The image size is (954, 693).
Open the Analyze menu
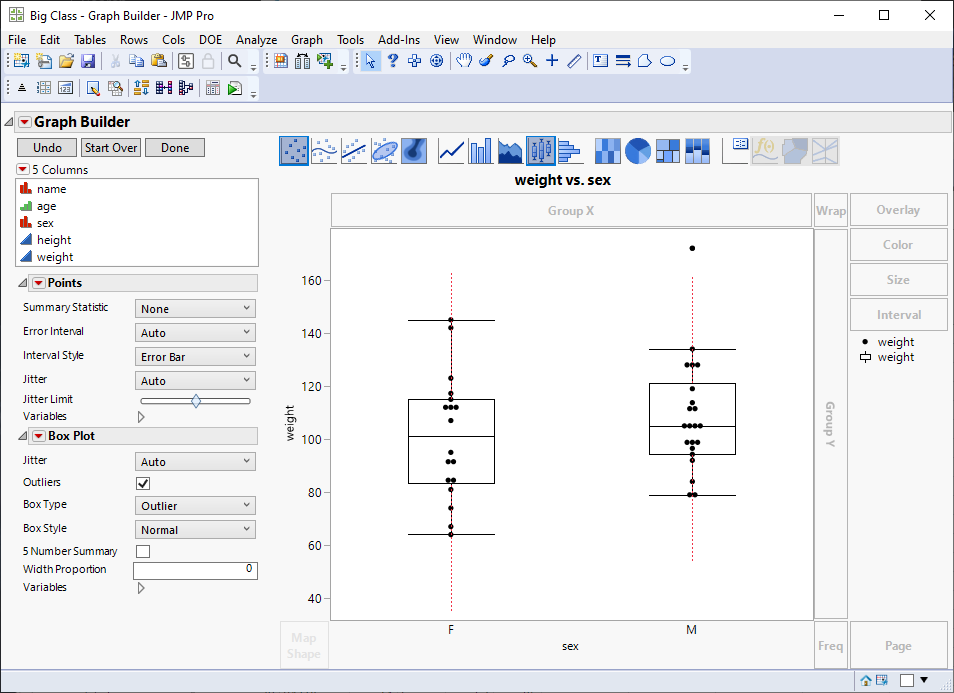click(x=256, y=40)
